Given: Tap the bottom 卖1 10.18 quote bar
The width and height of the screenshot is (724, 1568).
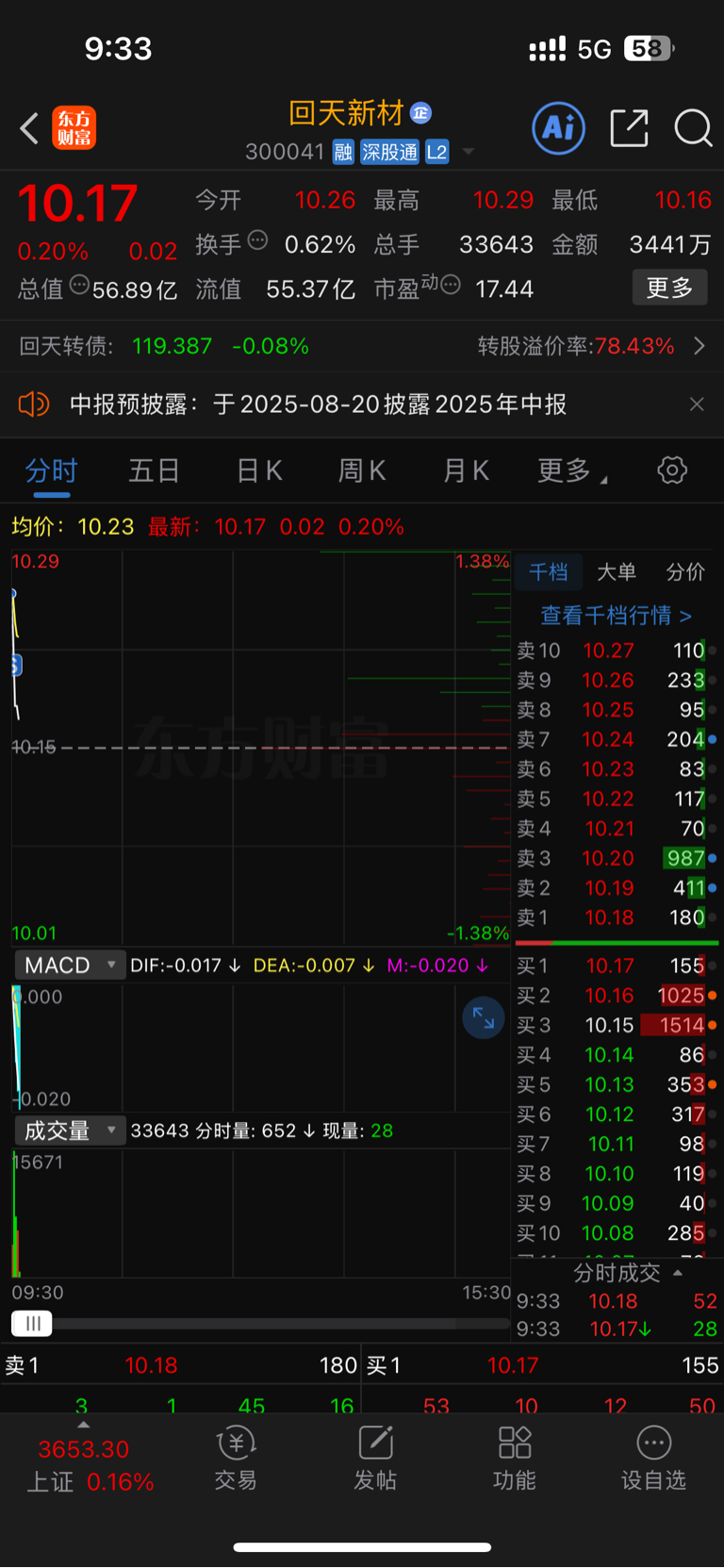Looking at the screenshot, I should 181,1365.
